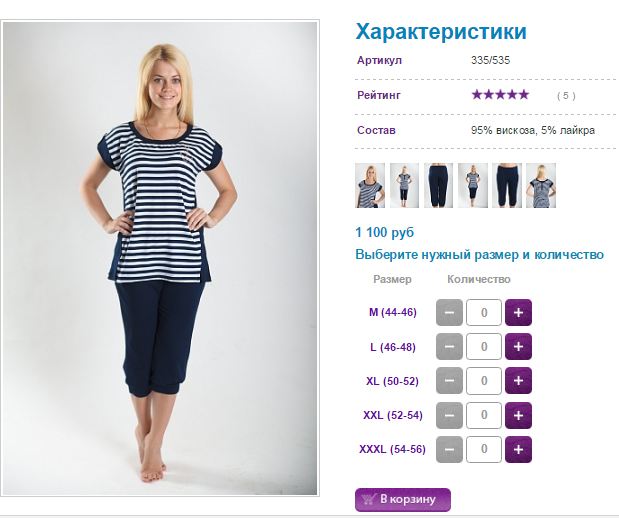Decrease XXL (52-54) quantity
Image resolution: width=619 pixels, height=518 pixels.
pyautogui.click(x=449, y=415)
